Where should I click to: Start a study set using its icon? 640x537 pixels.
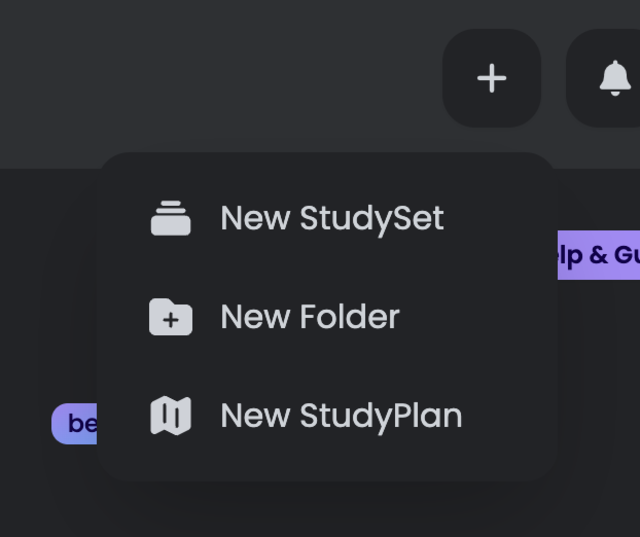[x=171, y=218]
